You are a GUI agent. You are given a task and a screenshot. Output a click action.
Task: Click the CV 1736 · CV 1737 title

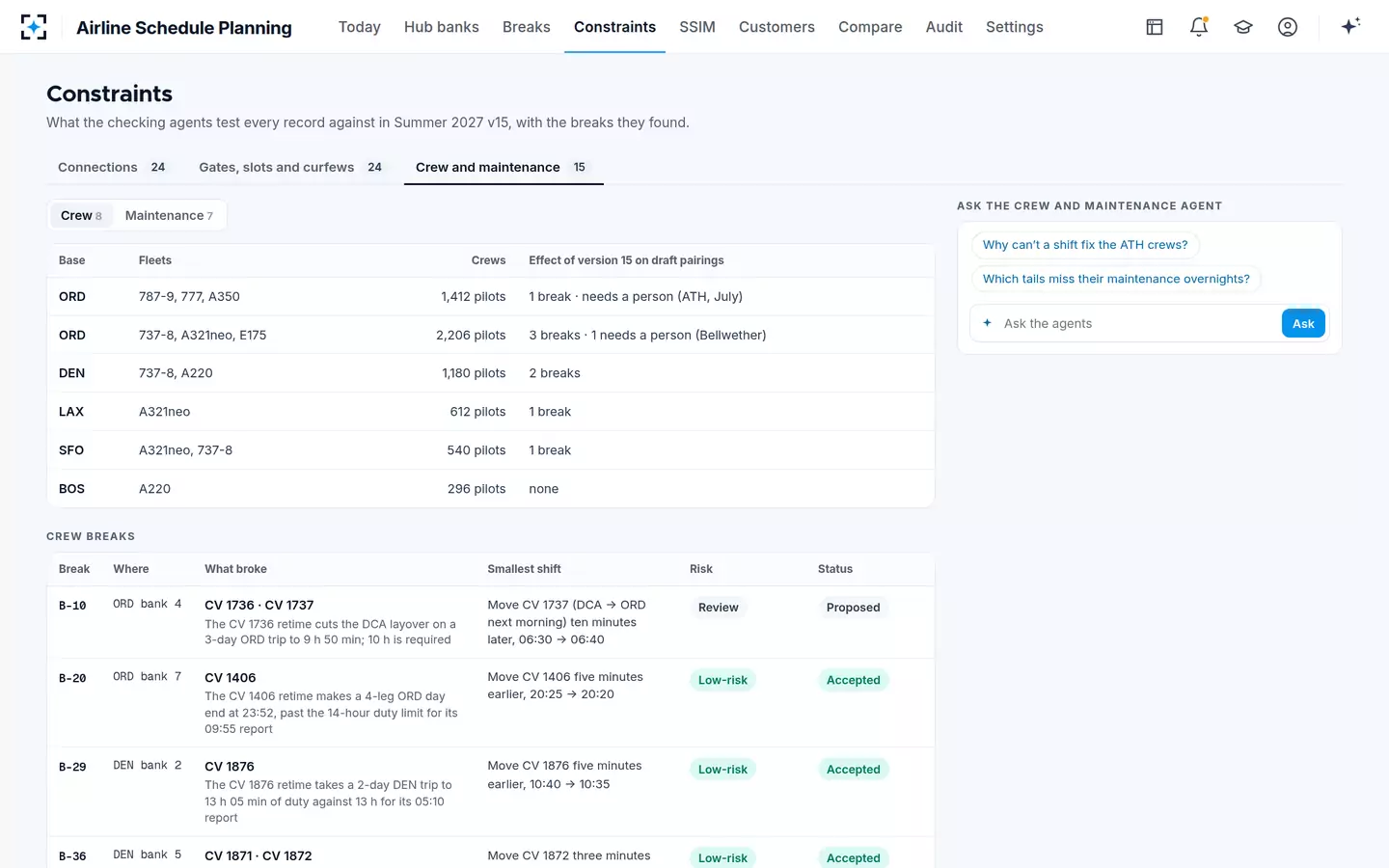(259, 605)
